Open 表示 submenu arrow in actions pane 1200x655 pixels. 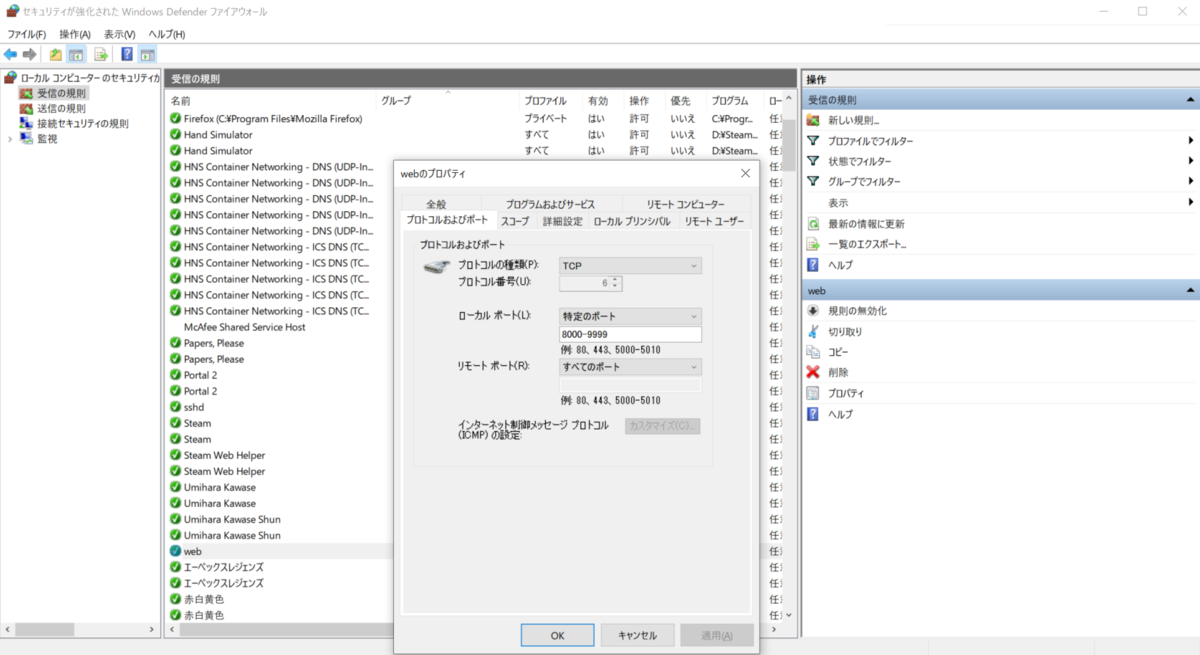(1190, 202)
